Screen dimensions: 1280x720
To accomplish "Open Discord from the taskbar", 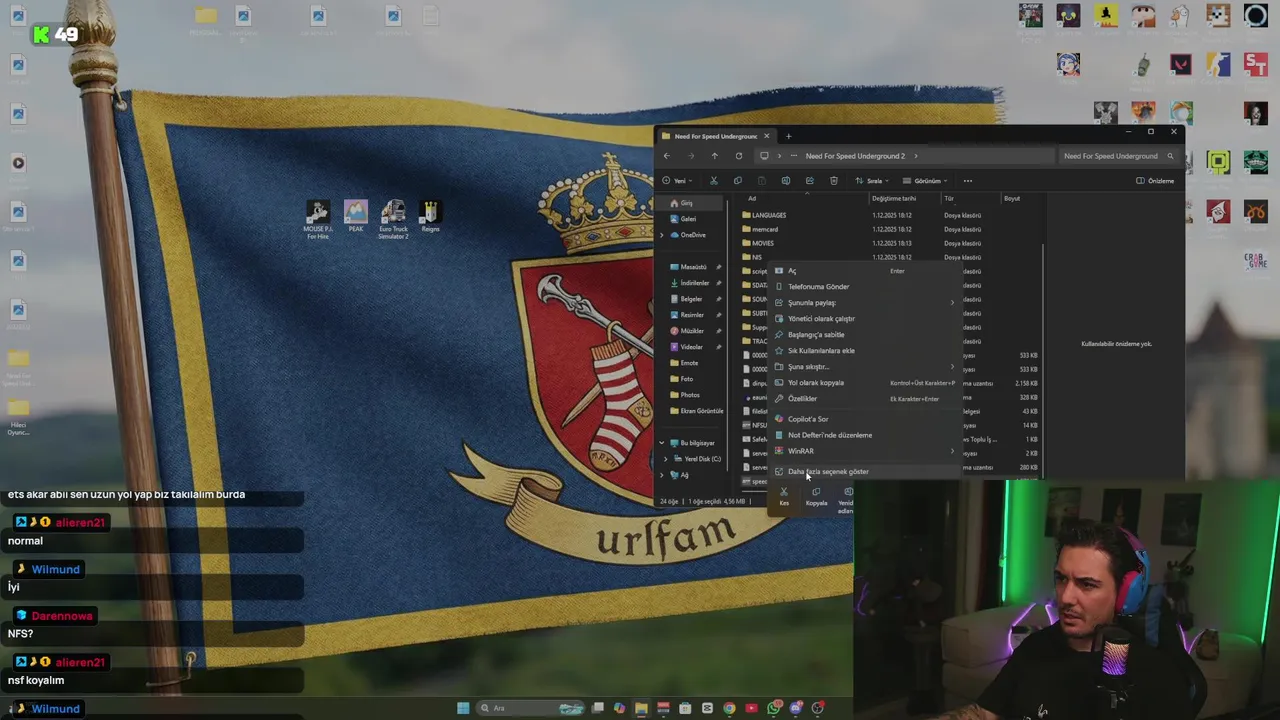I will coord(796,708).
